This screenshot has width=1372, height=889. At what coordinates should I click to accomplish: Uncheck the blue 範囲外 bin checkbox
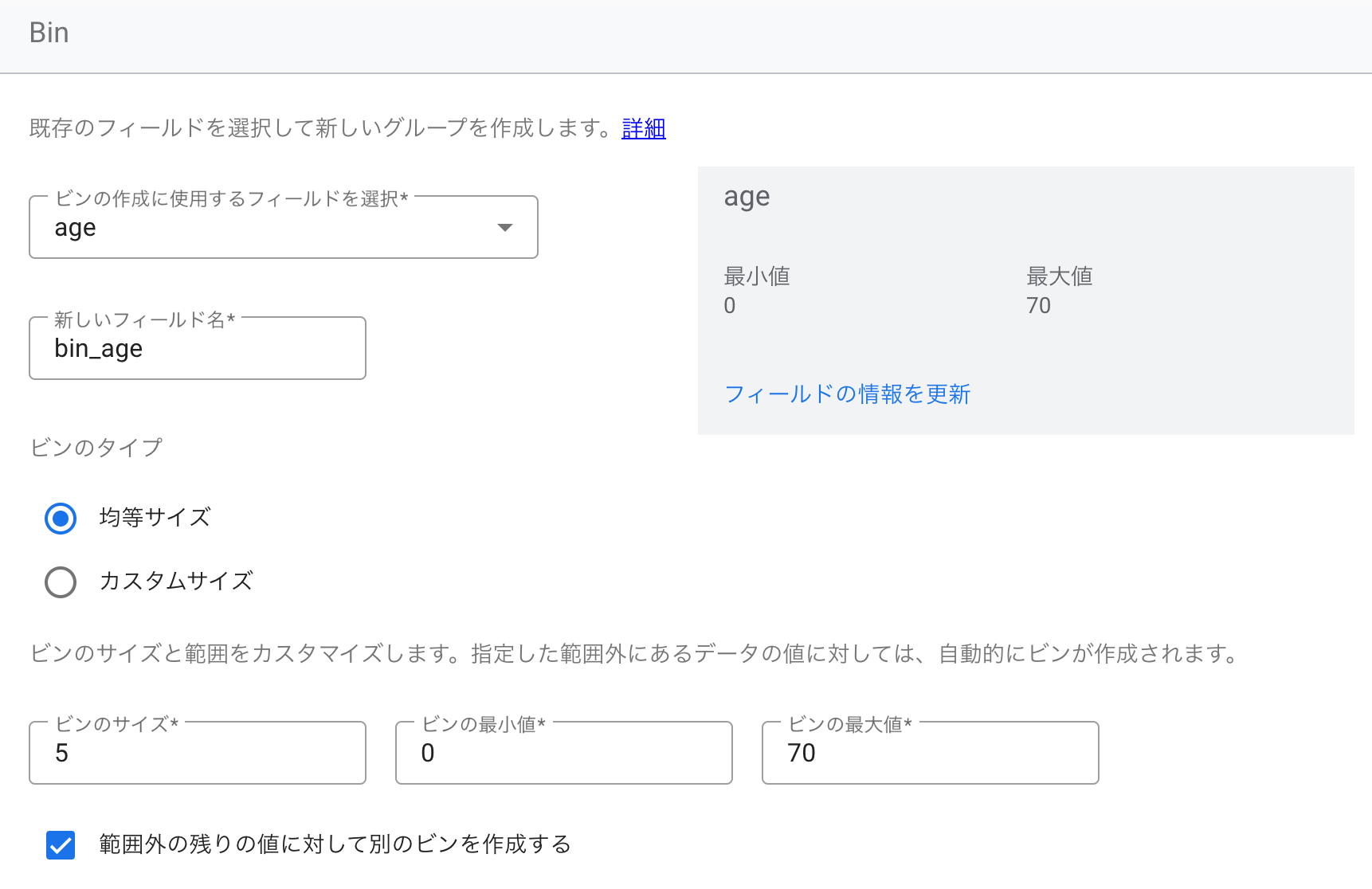[61, 845]
